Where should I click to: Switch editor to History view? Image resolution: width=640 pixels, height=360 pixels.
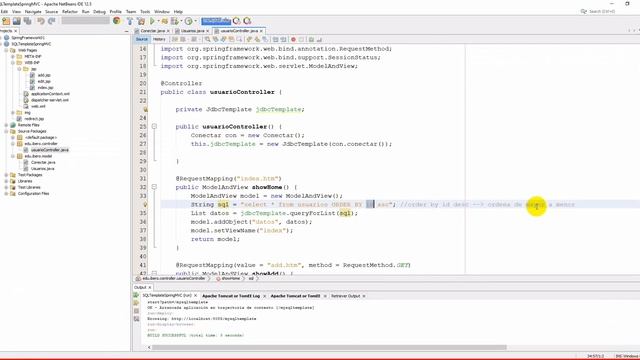tap(159, 39)
